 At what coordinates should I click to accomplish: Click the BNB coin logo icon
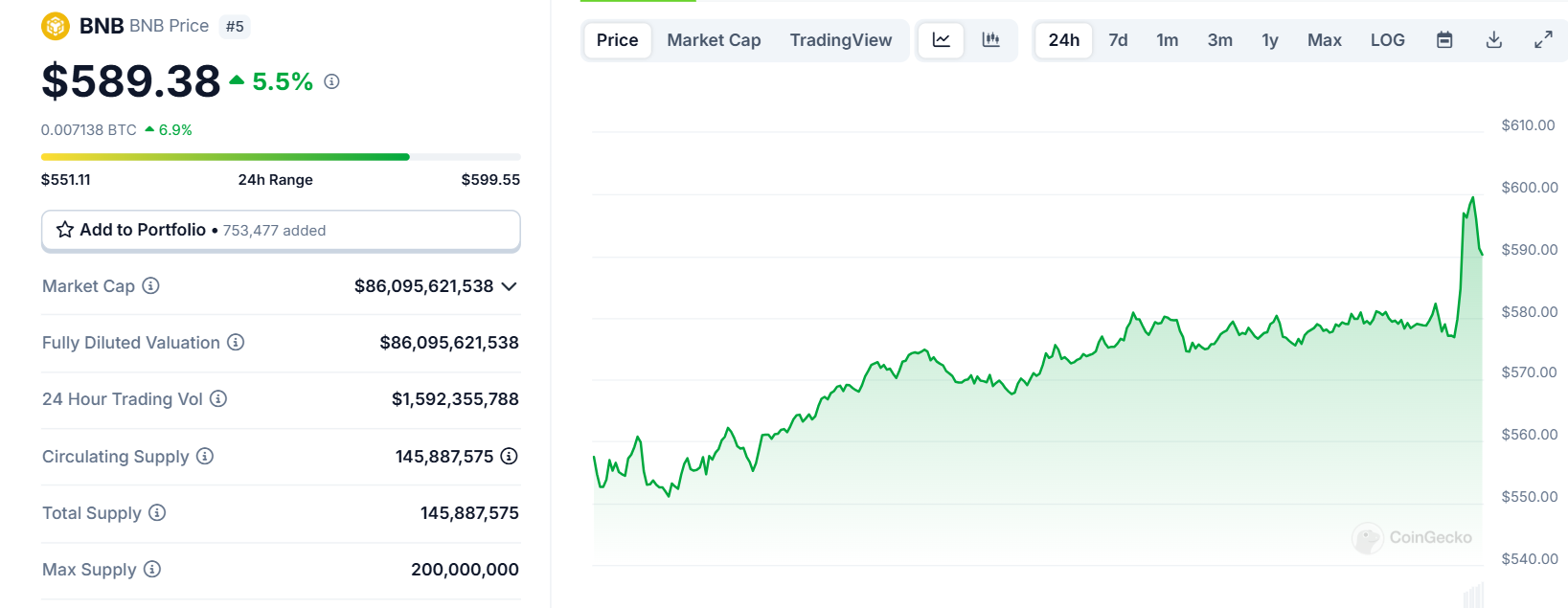tap(56, 26)
